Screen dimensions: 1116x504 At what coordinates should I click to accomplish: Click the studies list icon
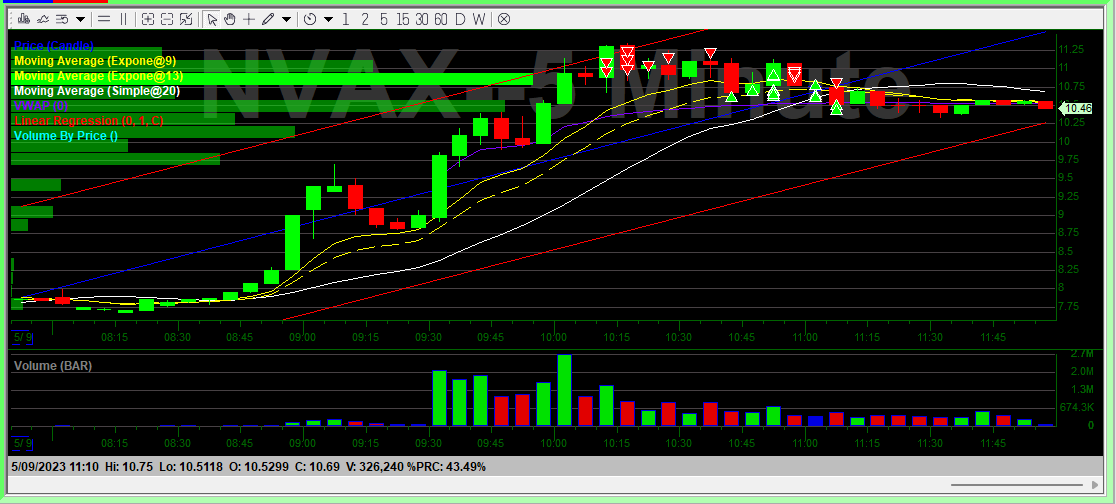(62, 19)
